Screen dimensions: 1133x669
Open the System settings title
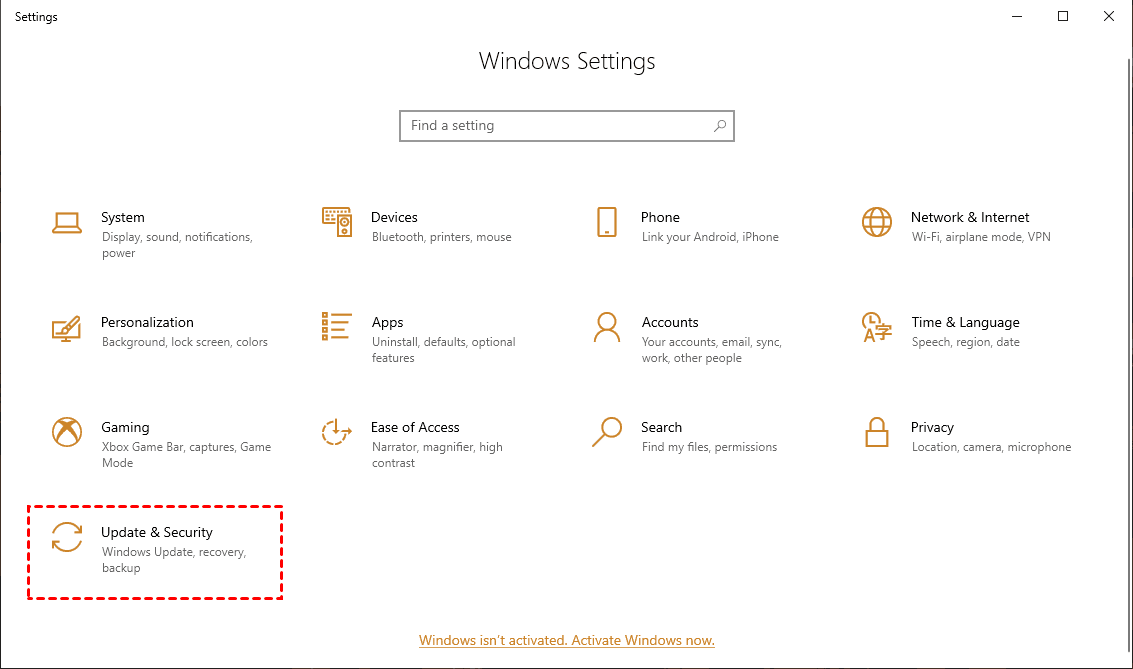pos(123,217)
